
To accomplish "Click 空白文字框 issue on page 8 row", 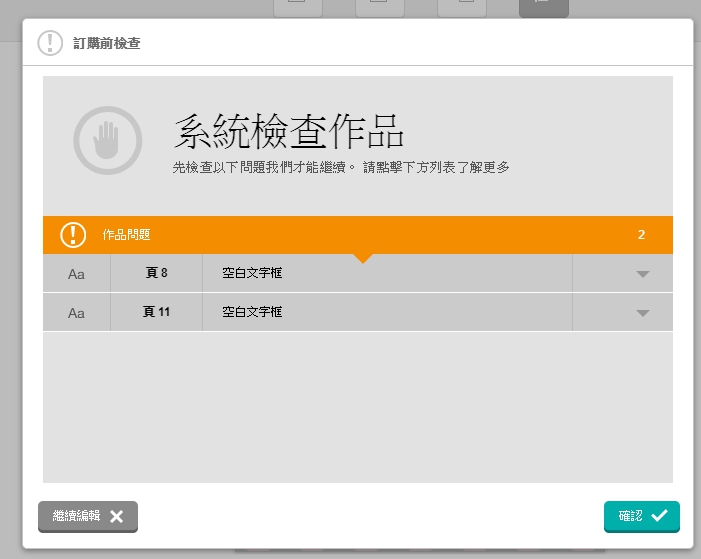I will point(252,273).
